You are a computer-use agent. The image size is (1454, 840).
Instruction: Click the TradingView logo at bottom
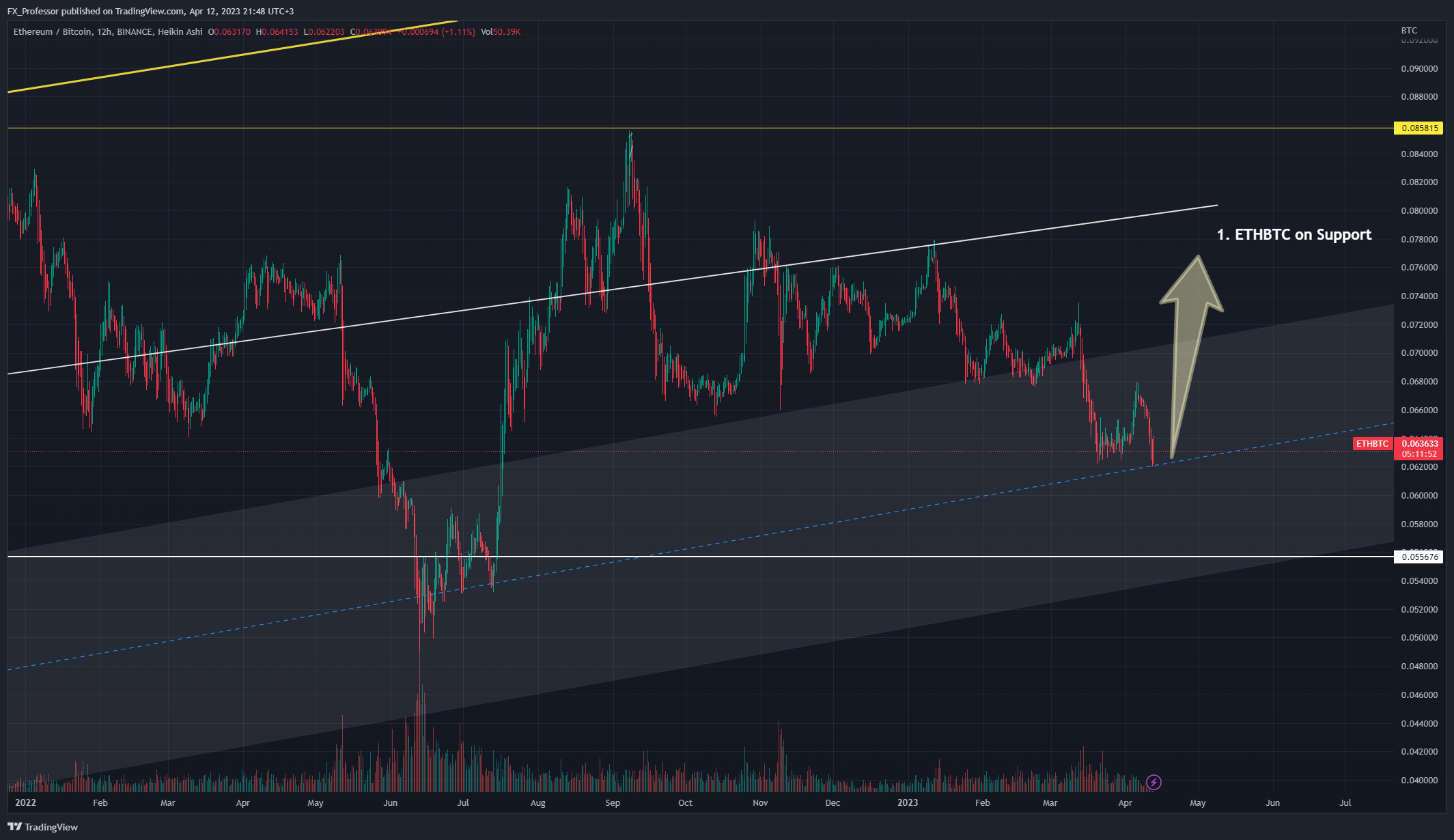(42, 827)
